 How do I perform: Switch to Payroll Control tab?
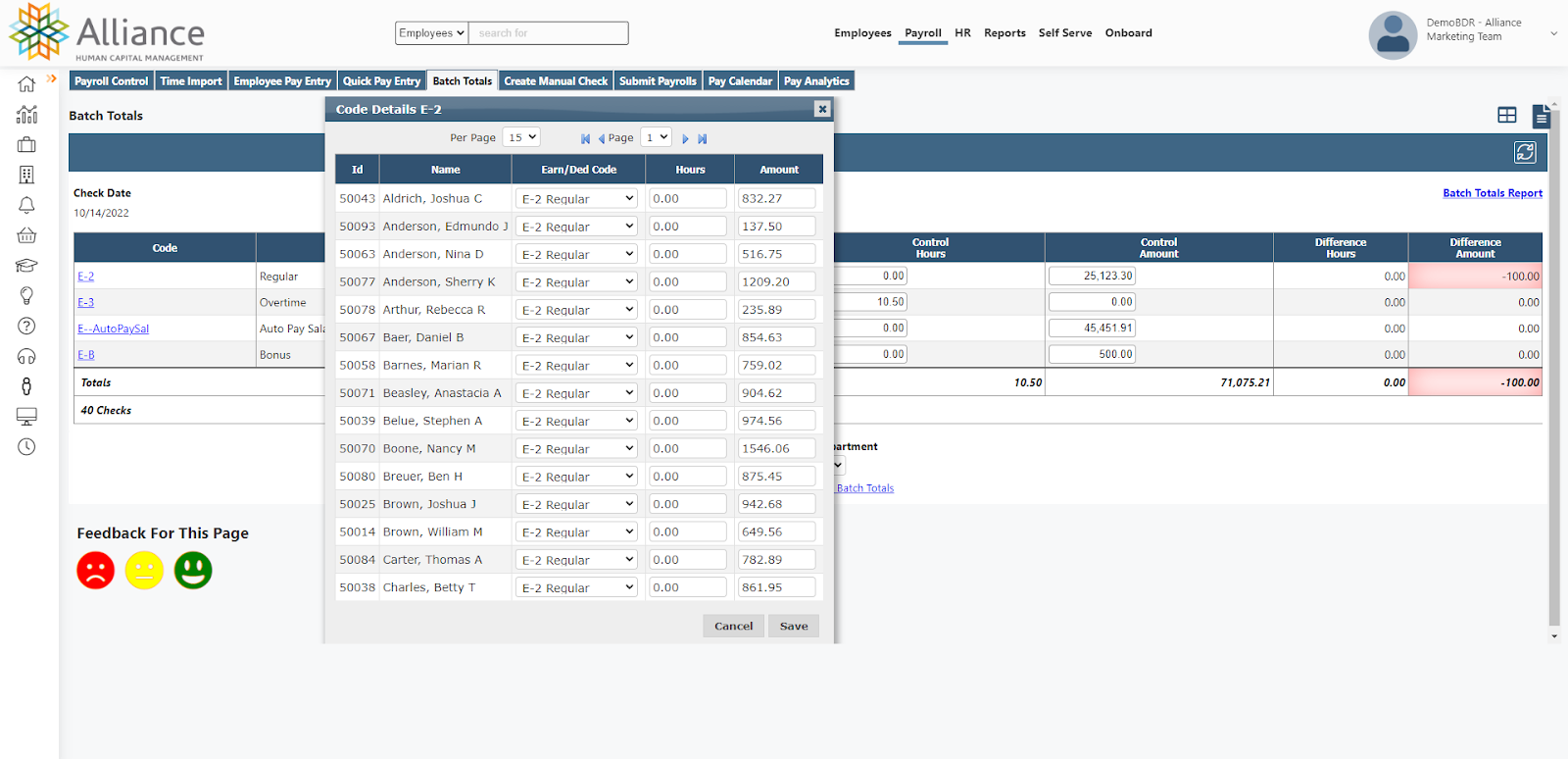pyautogui.click(x=111, y=81)
